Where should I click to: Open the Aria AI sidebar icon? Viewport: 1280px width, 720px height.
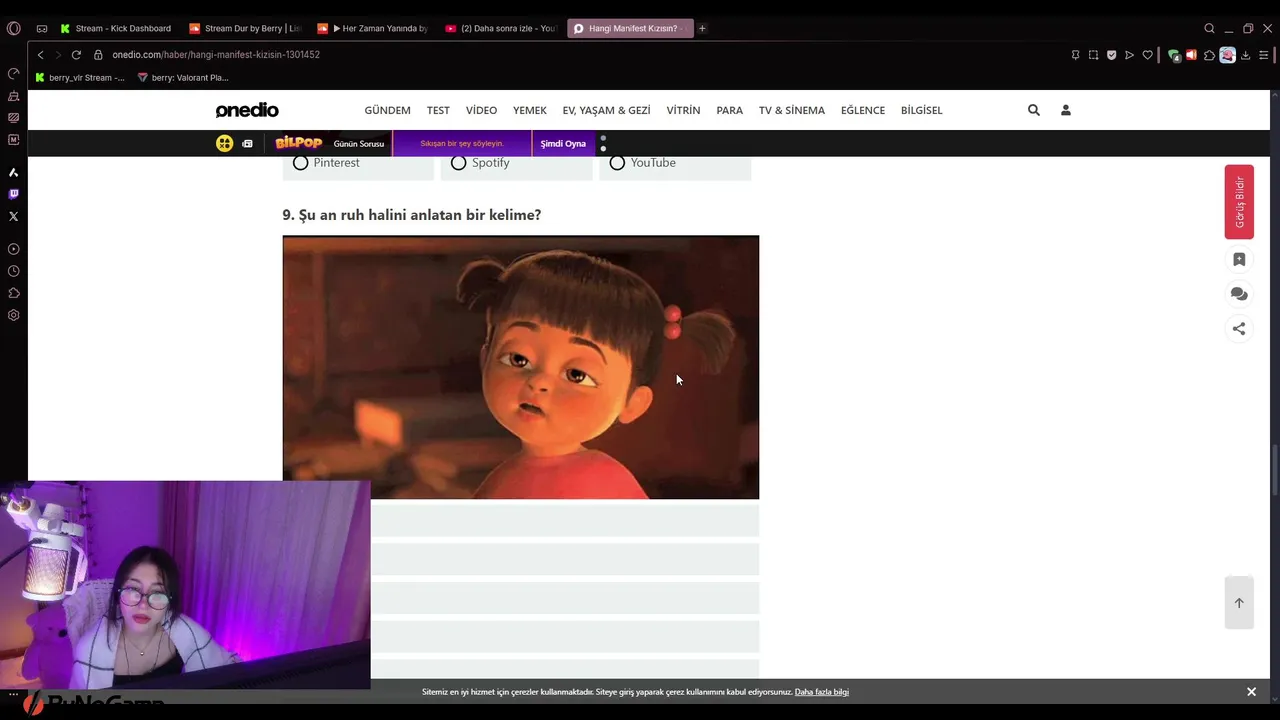(x=13, y=172)
